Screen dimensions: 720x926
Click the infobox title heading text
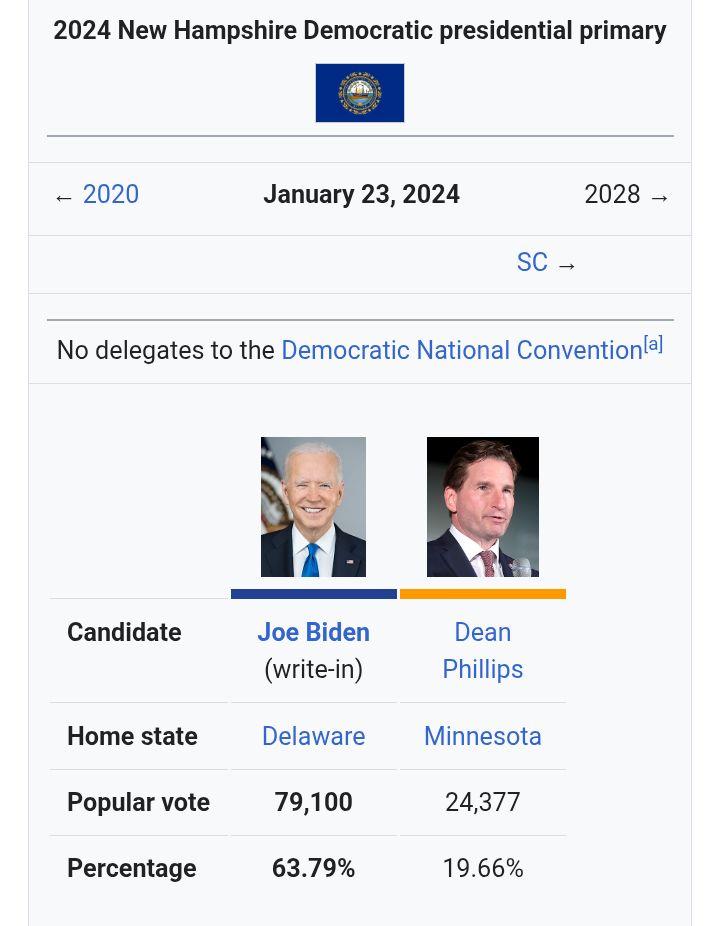click(x=360, y=31)
